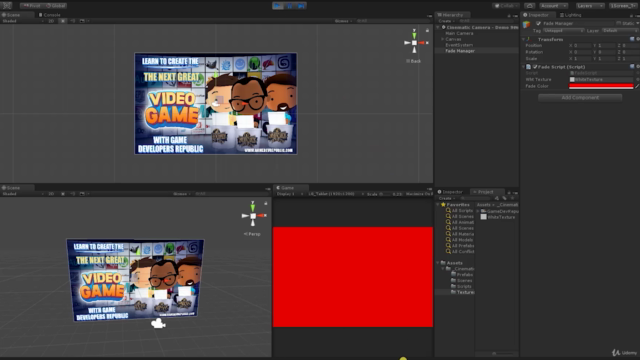
Task: Click the Back view label under gizmo
Action: coord(413,61)
